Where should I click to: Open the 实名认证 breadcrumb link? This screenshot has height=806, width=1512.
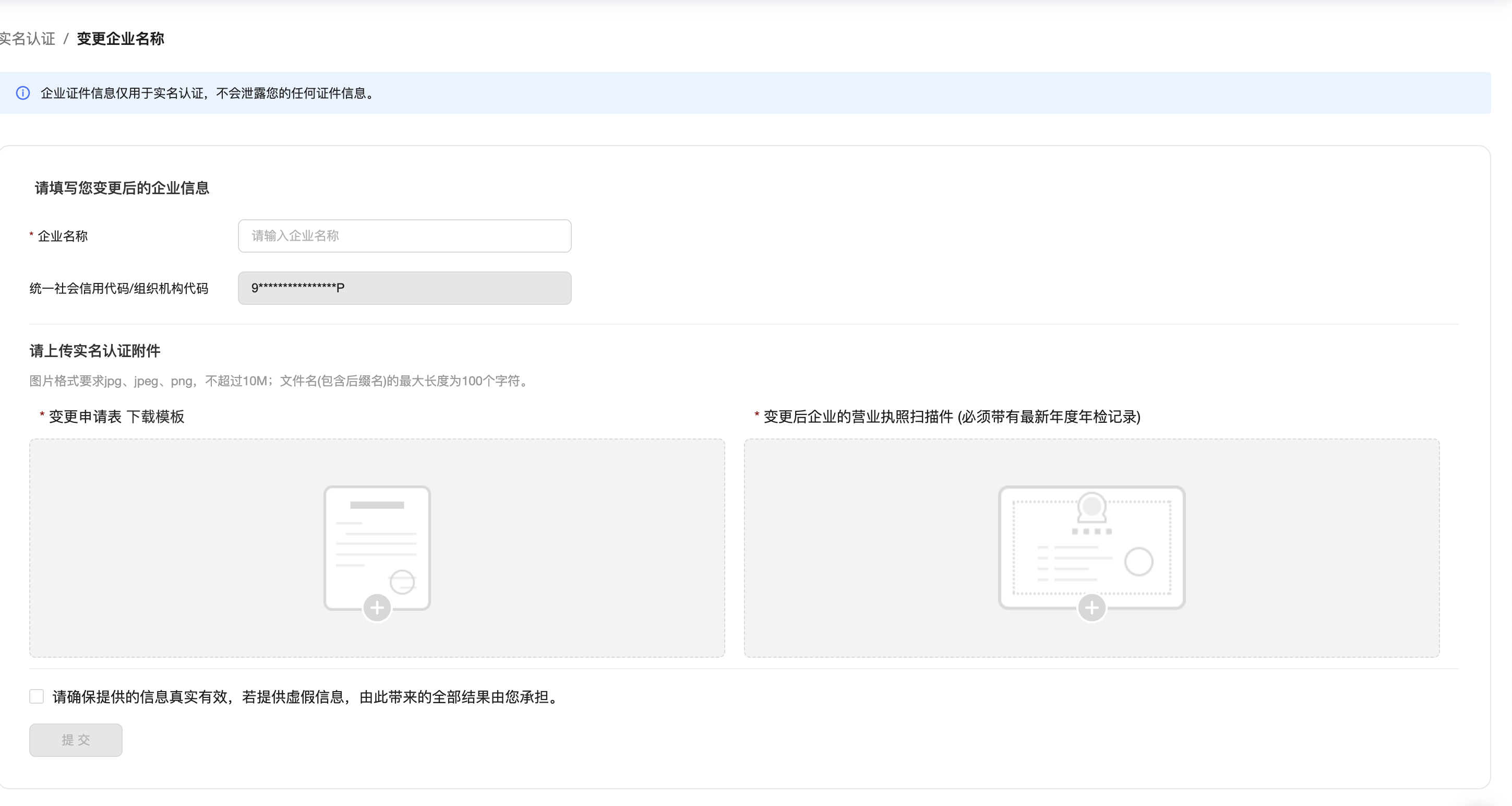pyautogui.click(x=27, y=39)
